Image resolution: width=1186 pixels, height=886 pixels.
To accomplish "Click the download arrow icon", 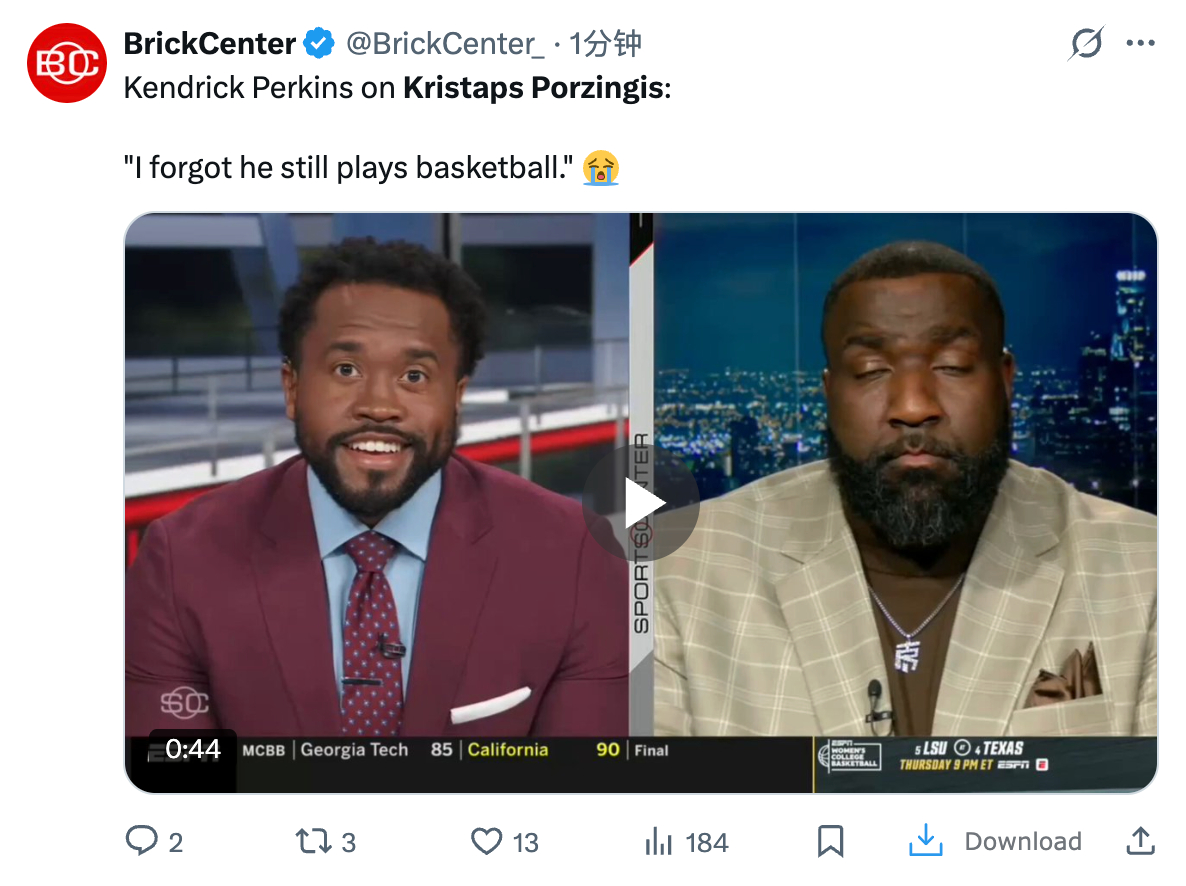I will (x=926, y=841).
